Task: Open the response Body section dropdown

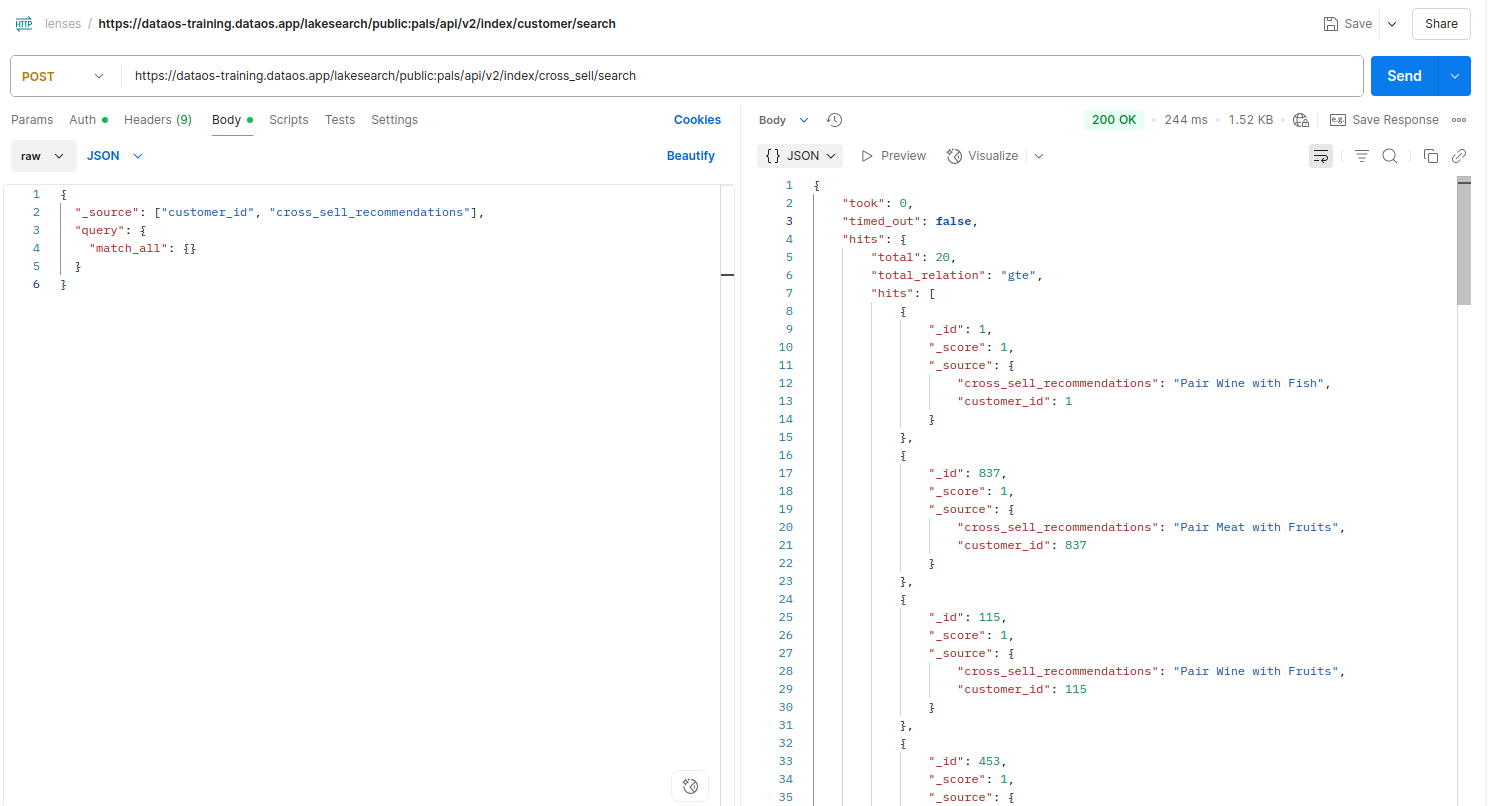Action: coord(783,120)
